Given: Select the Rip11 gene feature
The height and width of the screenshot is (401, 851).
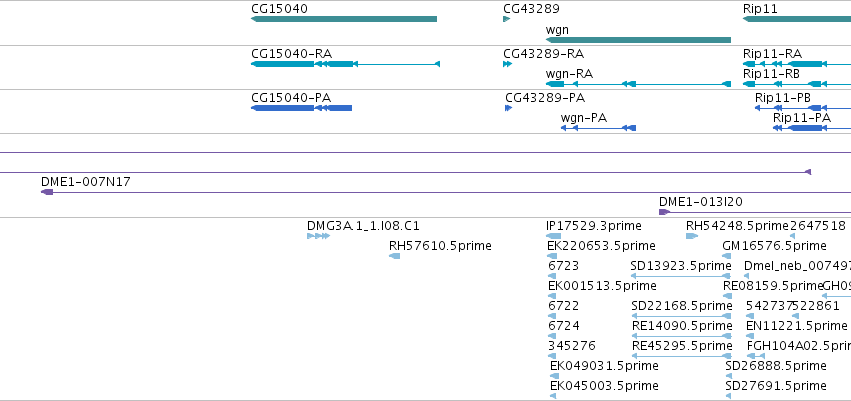Looking at the screenshot, I should 797,20.
